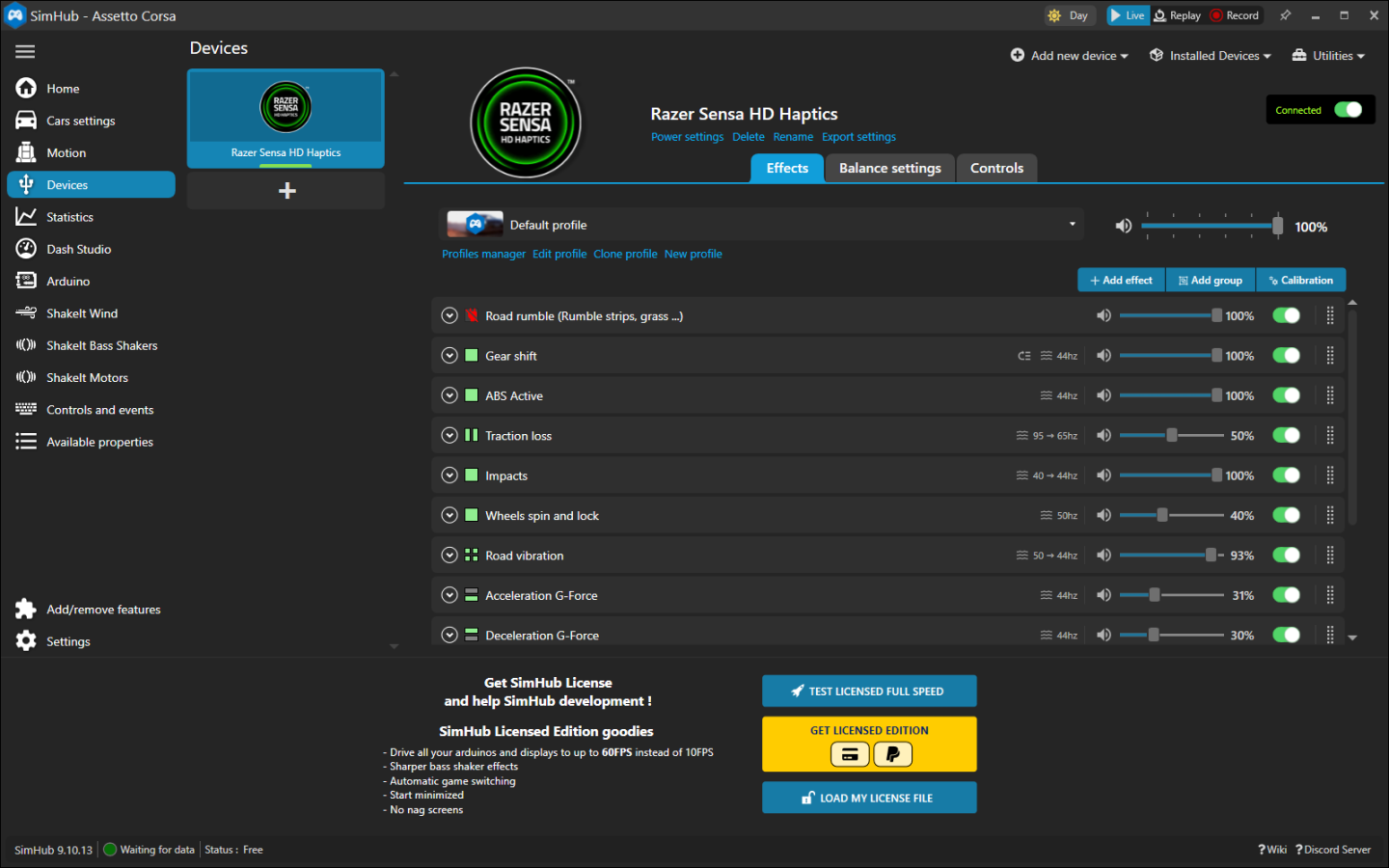The height and width of the screenshot is (868, 1389).
Task: Click the Add effect button
Action: pos(1121,281)
